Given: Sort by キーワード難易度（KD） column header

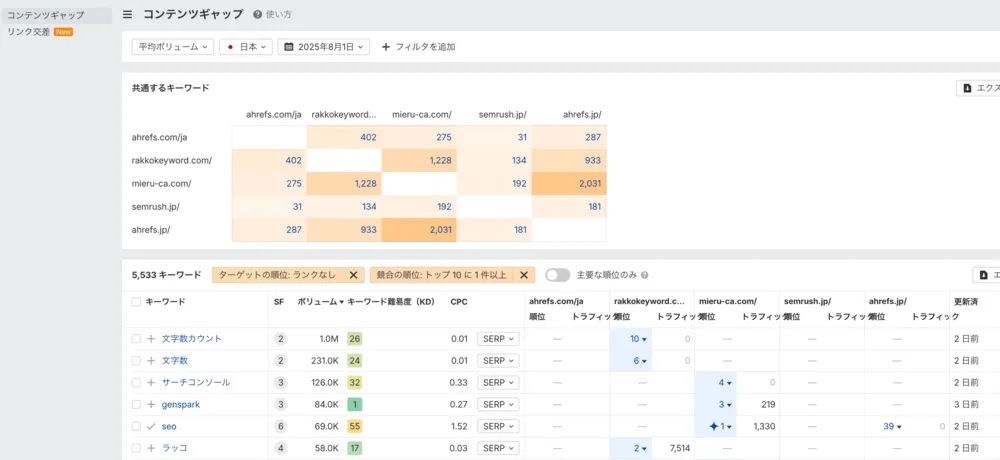Looking at the screenshot, I should click(391, 302).
